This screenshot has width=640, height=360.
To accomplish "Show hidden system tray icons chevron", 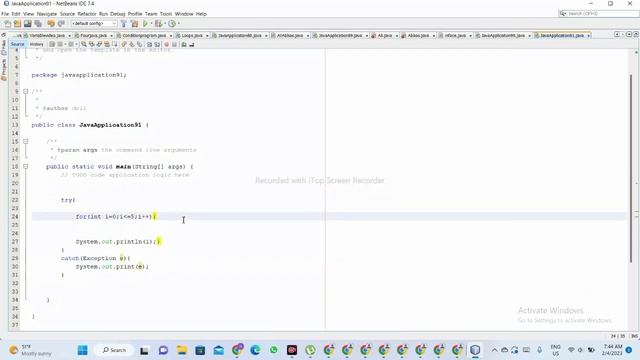I will click(494, 350).
